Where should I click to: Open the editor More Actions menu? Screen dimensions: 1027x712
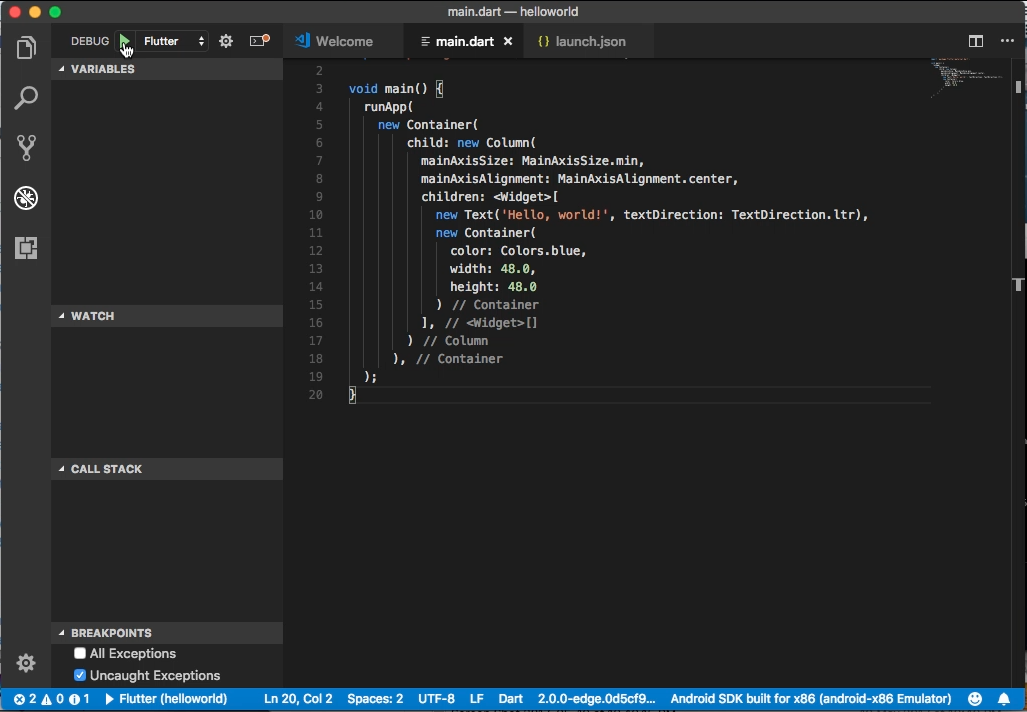click(x=1007, y=41)
